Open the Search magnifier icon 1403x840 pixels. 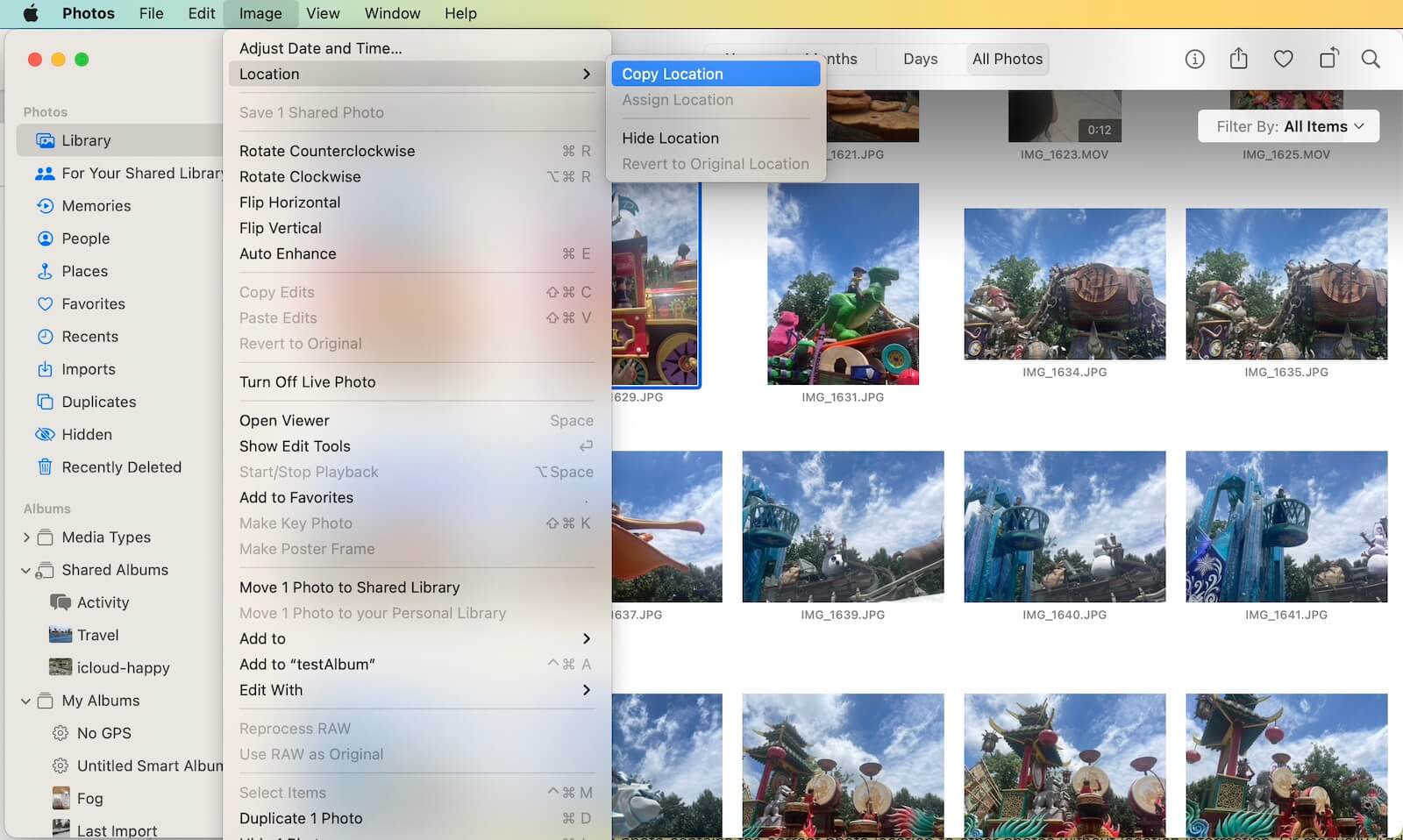[1371, 59]
